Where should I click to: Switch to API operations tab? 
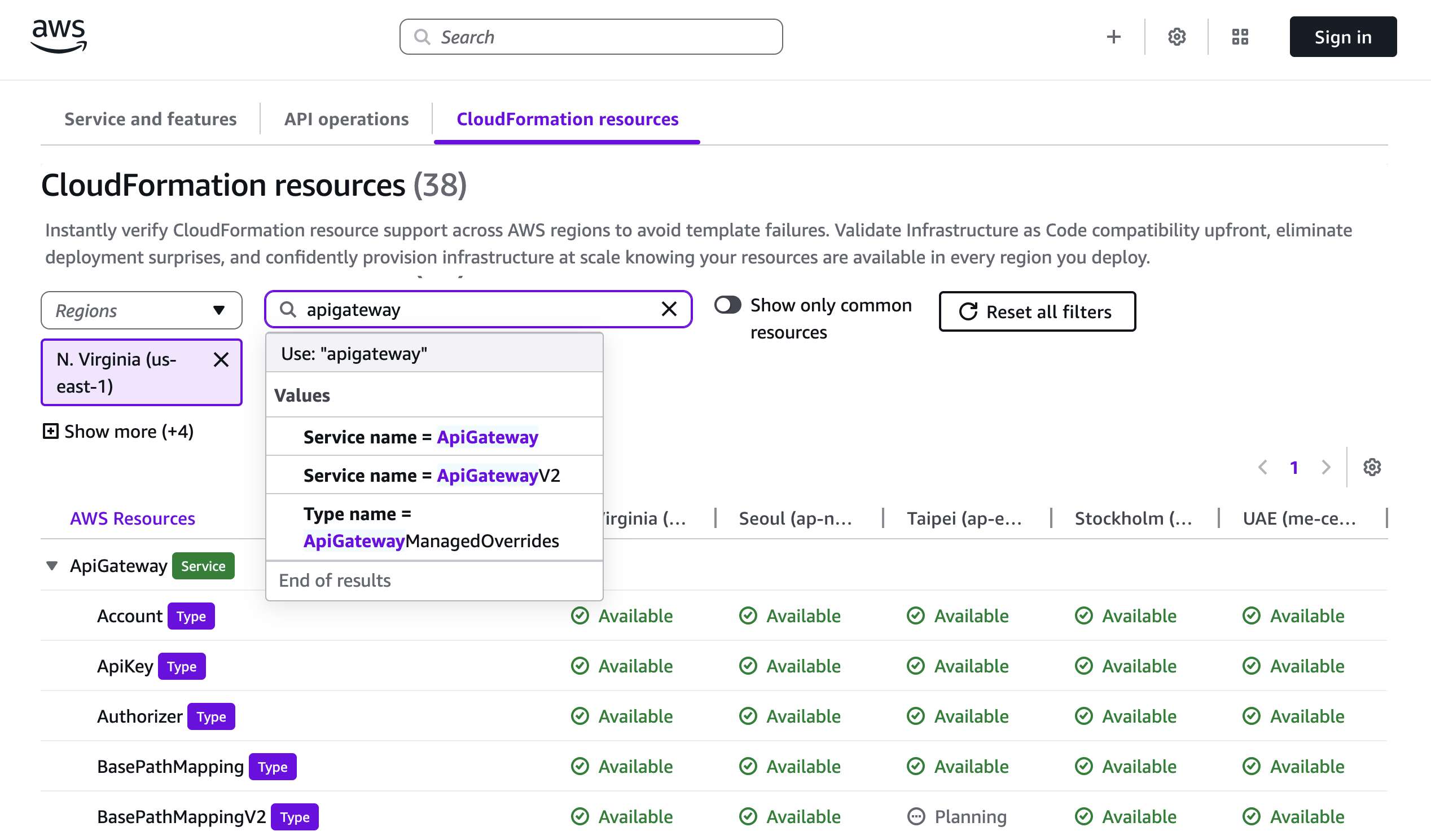pos(346,119)
